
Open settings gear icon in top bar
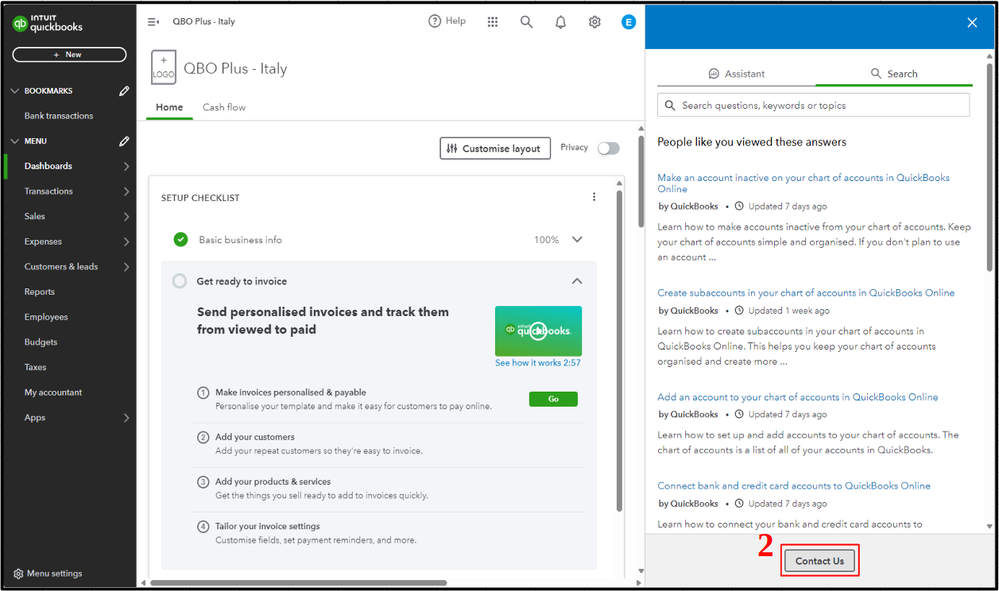pos(594,22)
